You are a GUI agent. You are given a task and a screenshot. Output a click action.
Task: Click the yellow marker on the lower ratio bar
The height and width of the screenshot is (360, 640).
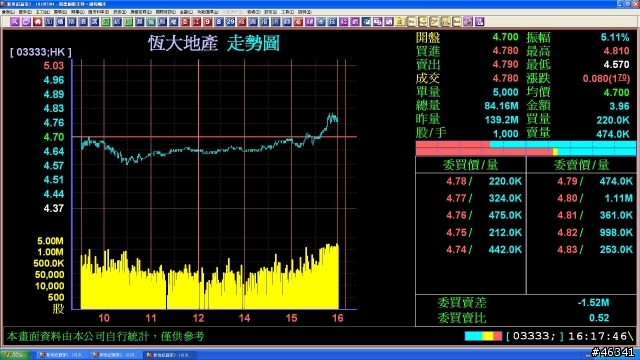555,152
